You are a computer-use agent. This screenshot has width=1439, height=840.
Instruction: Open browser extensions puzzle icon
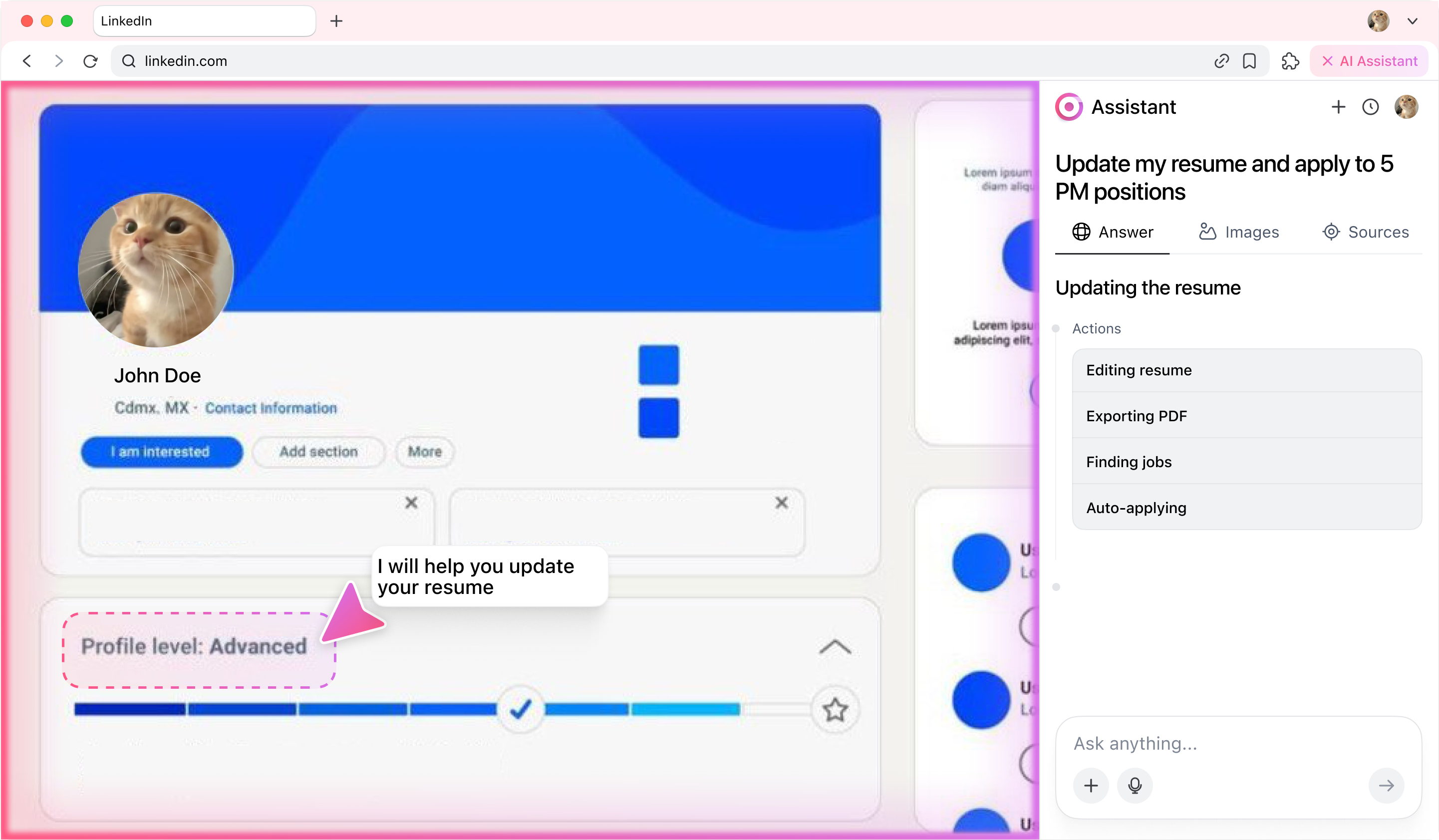1290,61
